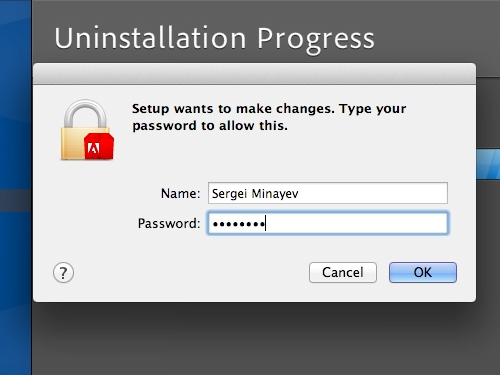Click the "password to allow this." text line
Screen dimensions: 500x375
tap(210, 126)
